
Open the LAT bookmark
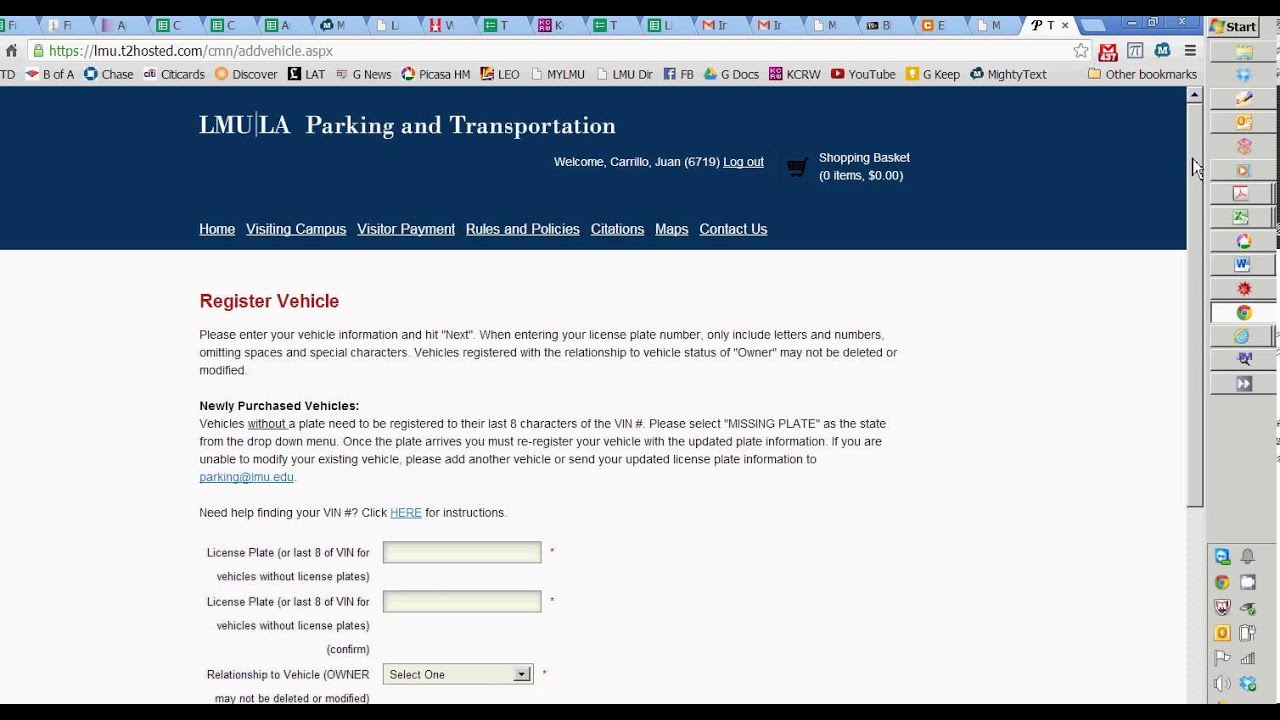(x=306, y=74)
